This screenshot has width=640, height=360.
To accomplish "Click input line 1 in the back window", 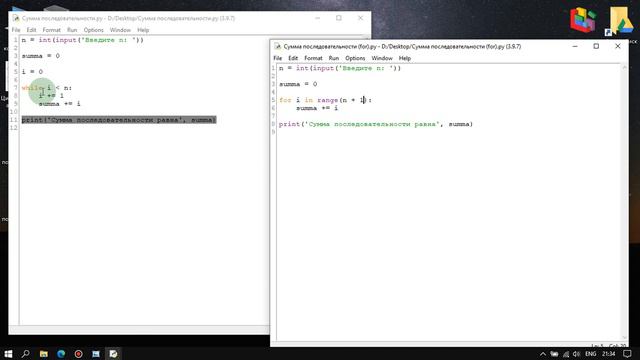I will [82, 40].
